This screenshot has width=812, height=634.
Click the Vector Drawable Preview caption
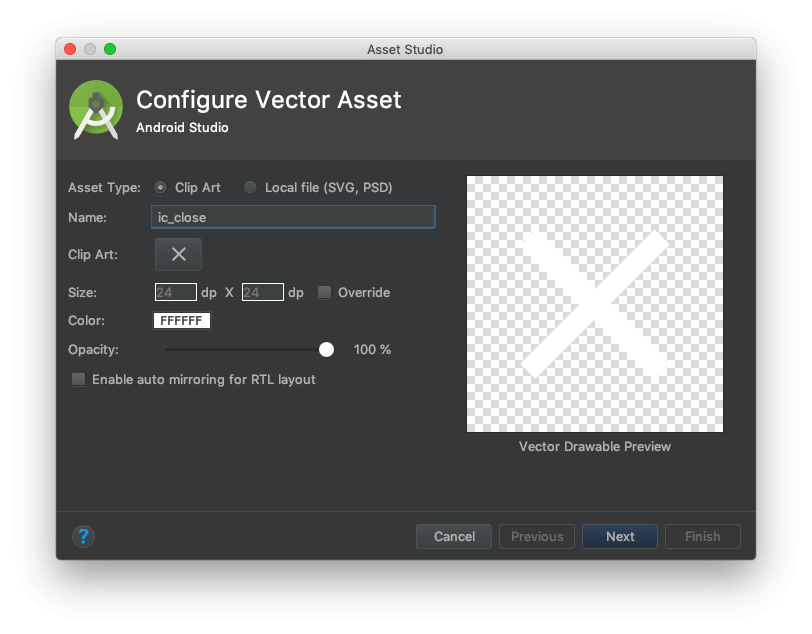click(x=594, y=446)
